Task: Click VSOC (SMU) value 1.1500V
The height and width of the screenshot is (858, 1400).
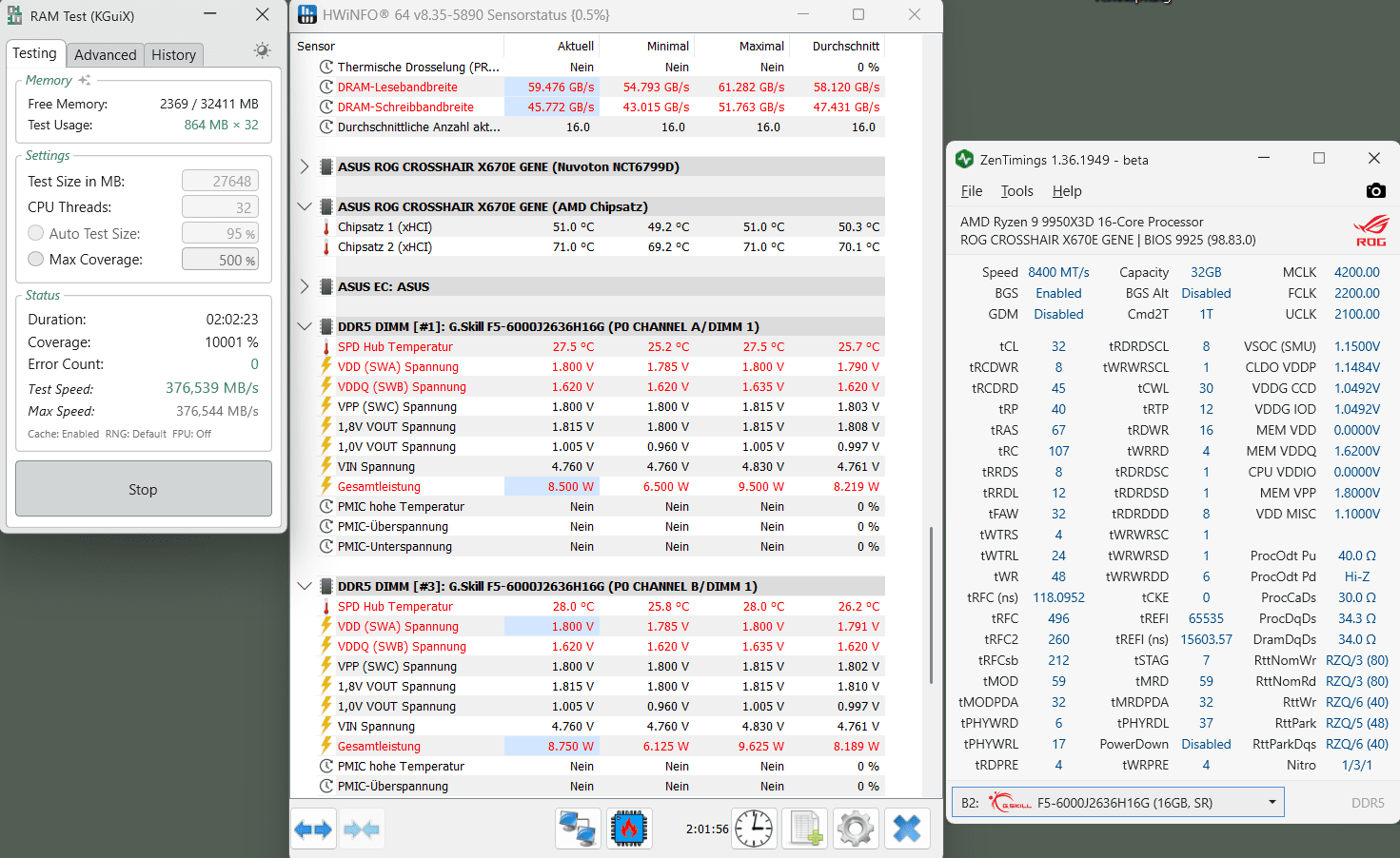Action: click(1357, 346)
